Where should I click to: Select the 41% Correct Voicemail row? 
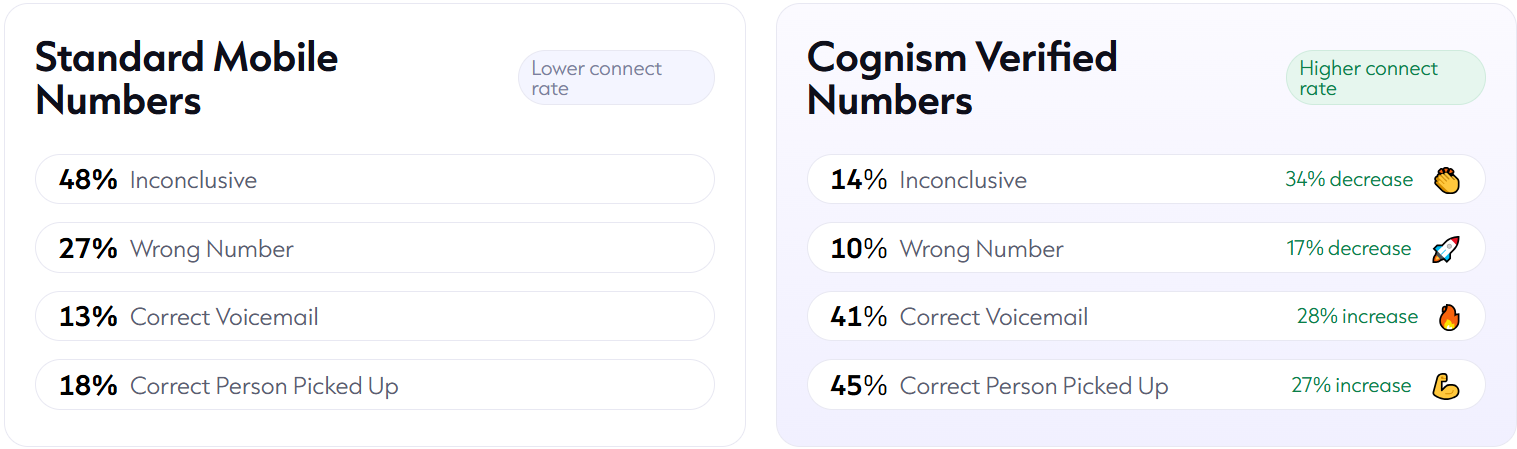point(1146,317)
